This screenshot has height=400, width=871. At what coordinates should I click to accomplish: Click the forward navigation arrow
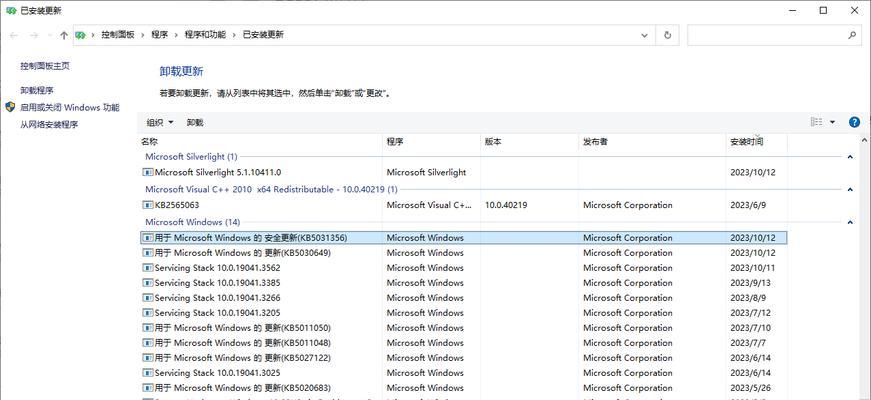click(x=34, y=35)
